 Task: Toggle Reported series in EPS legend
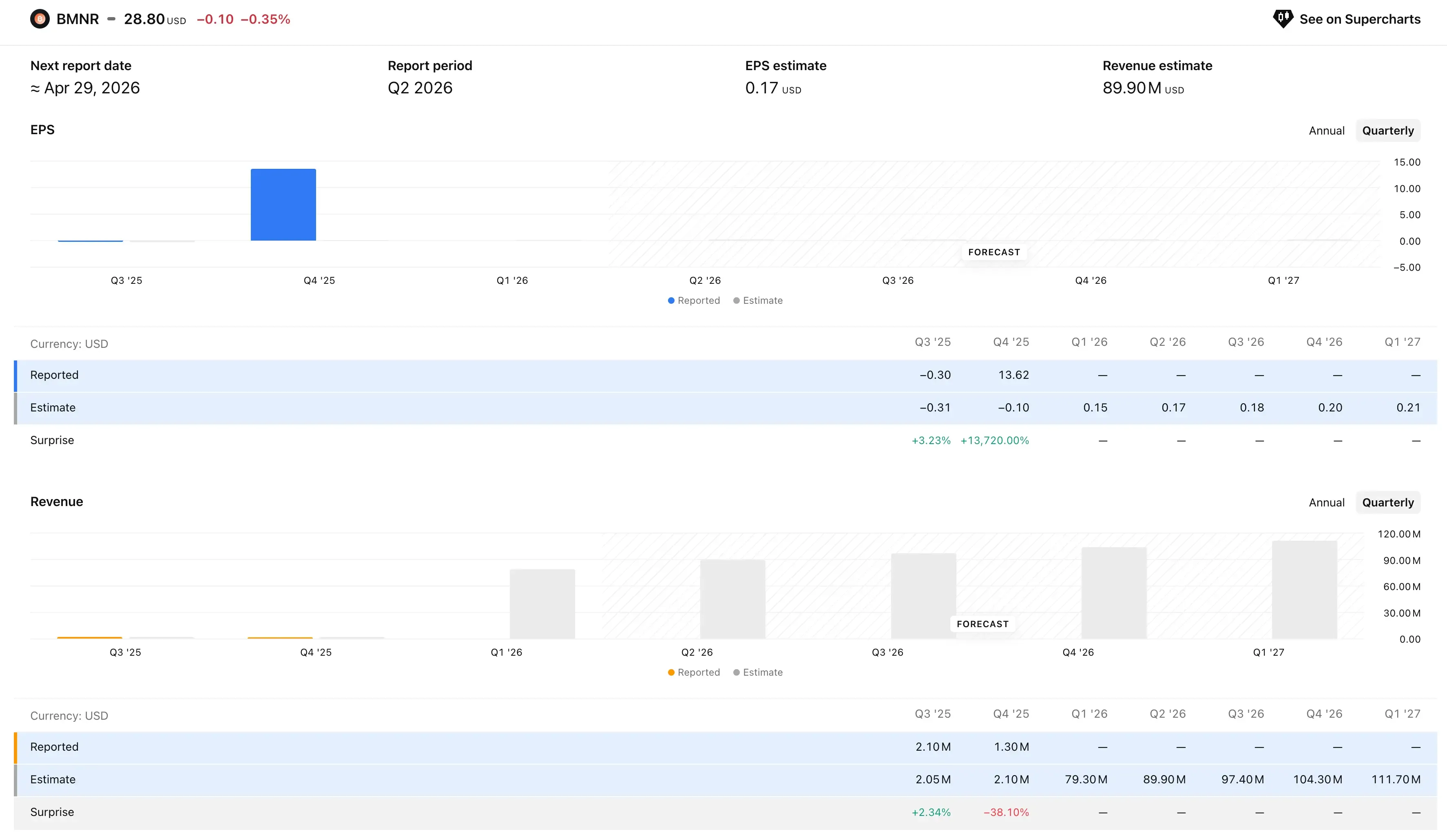point(693,300)
